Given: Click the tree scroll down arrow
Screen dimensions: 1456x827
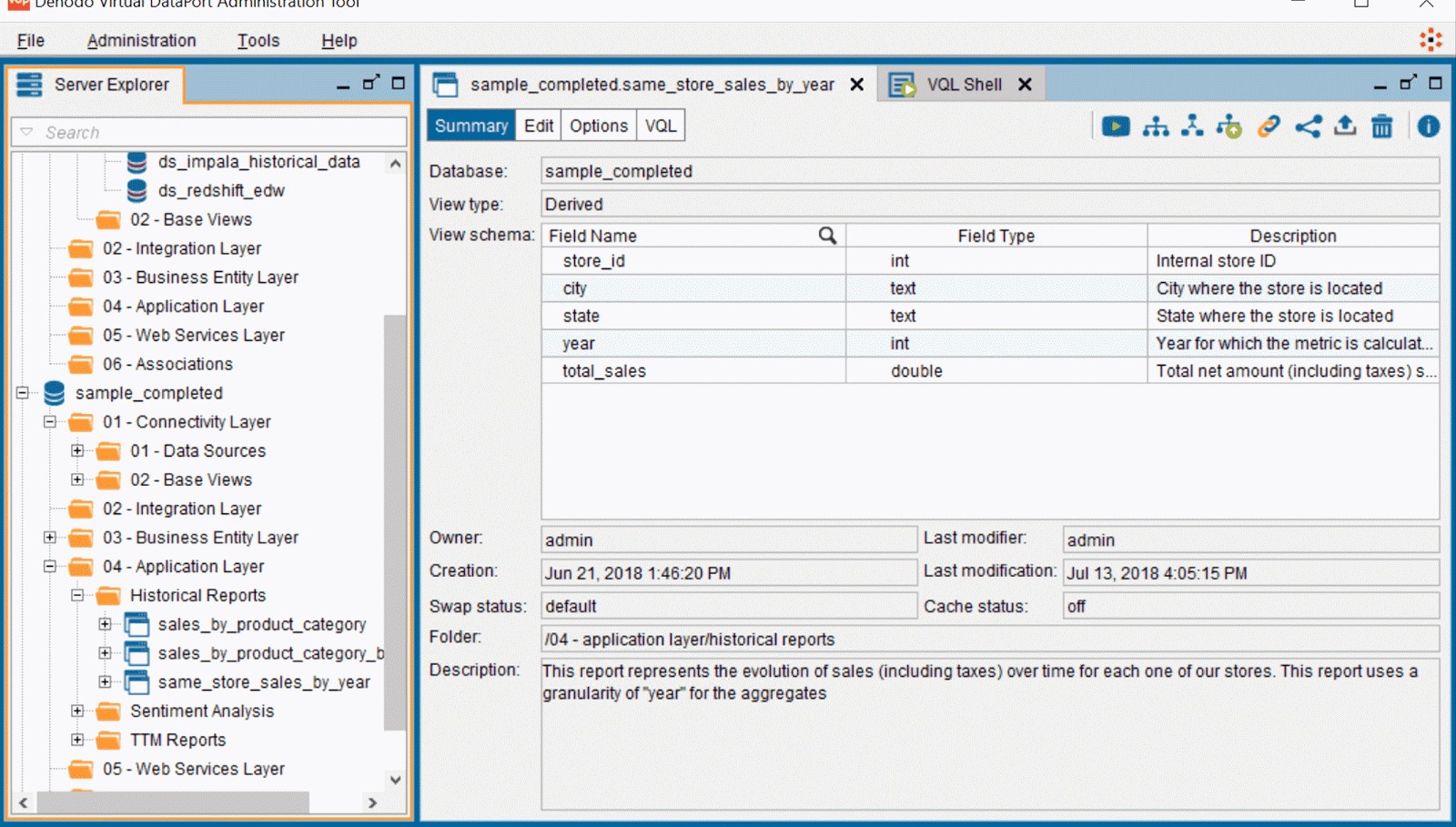Looking at the screenshot, I should (395, 780).
